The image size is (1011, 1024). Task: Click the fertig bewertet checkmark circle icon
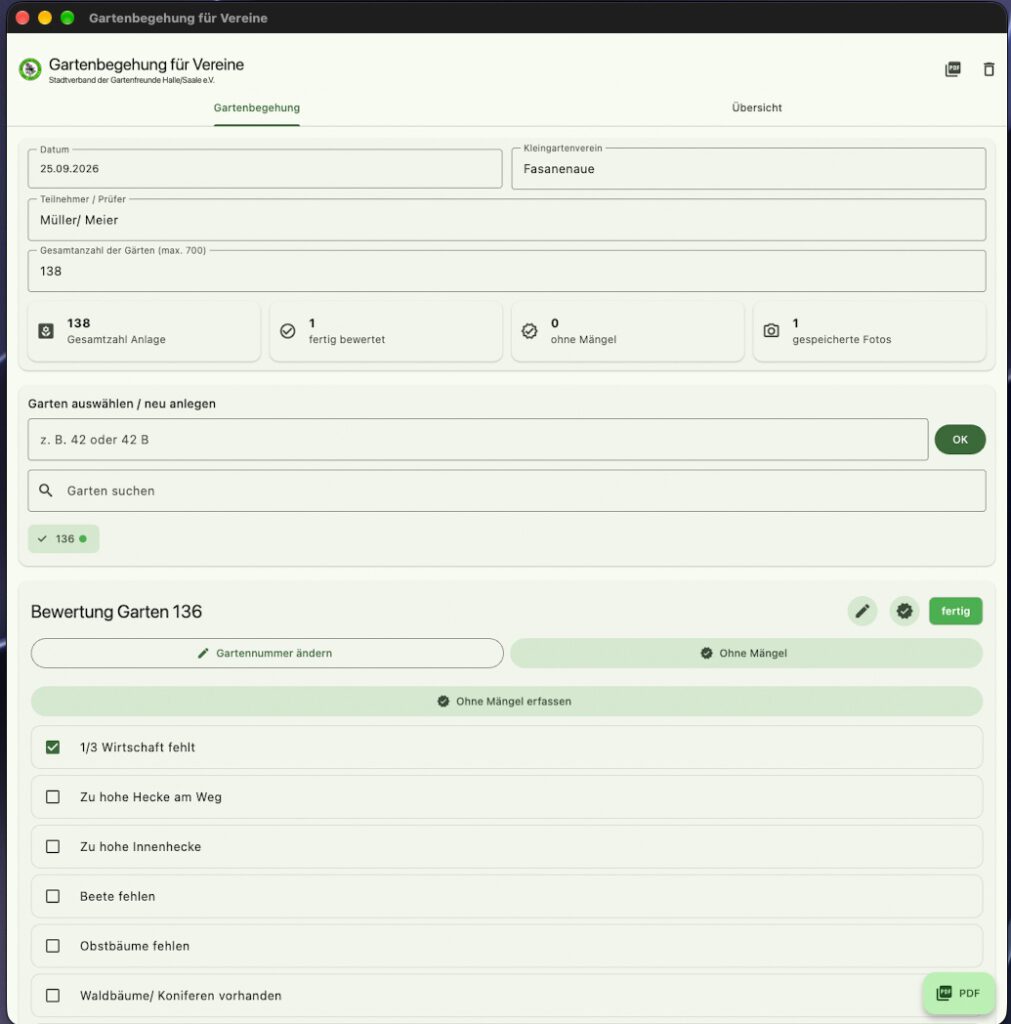287,331
